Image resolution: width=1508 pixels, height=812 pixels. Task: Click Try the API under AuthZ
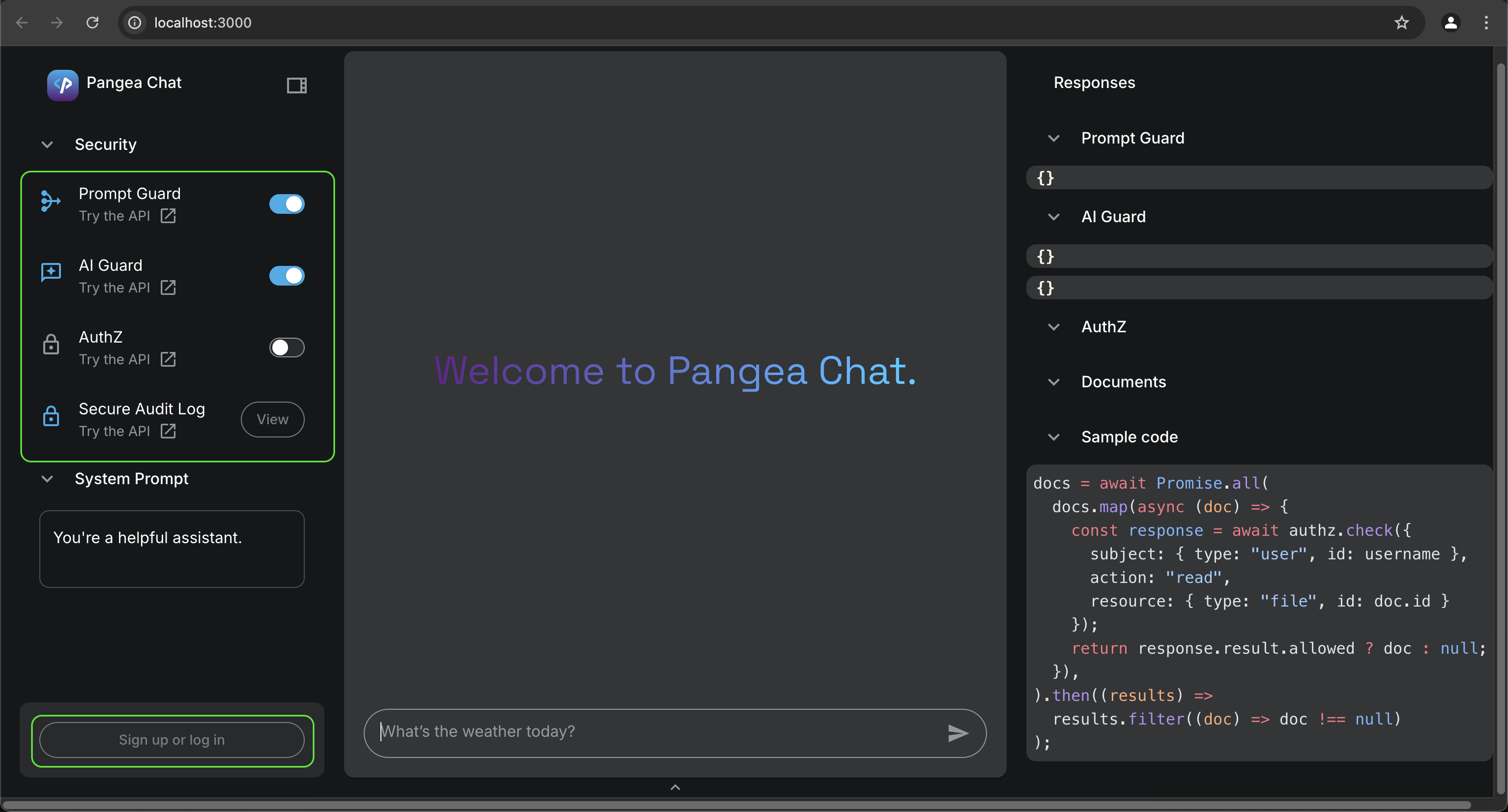coord(115,359)
